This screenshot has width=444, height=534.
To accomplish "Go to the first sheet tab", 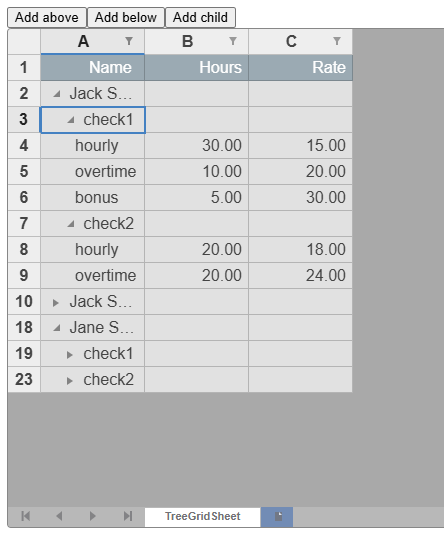I will tap(26, 516).
